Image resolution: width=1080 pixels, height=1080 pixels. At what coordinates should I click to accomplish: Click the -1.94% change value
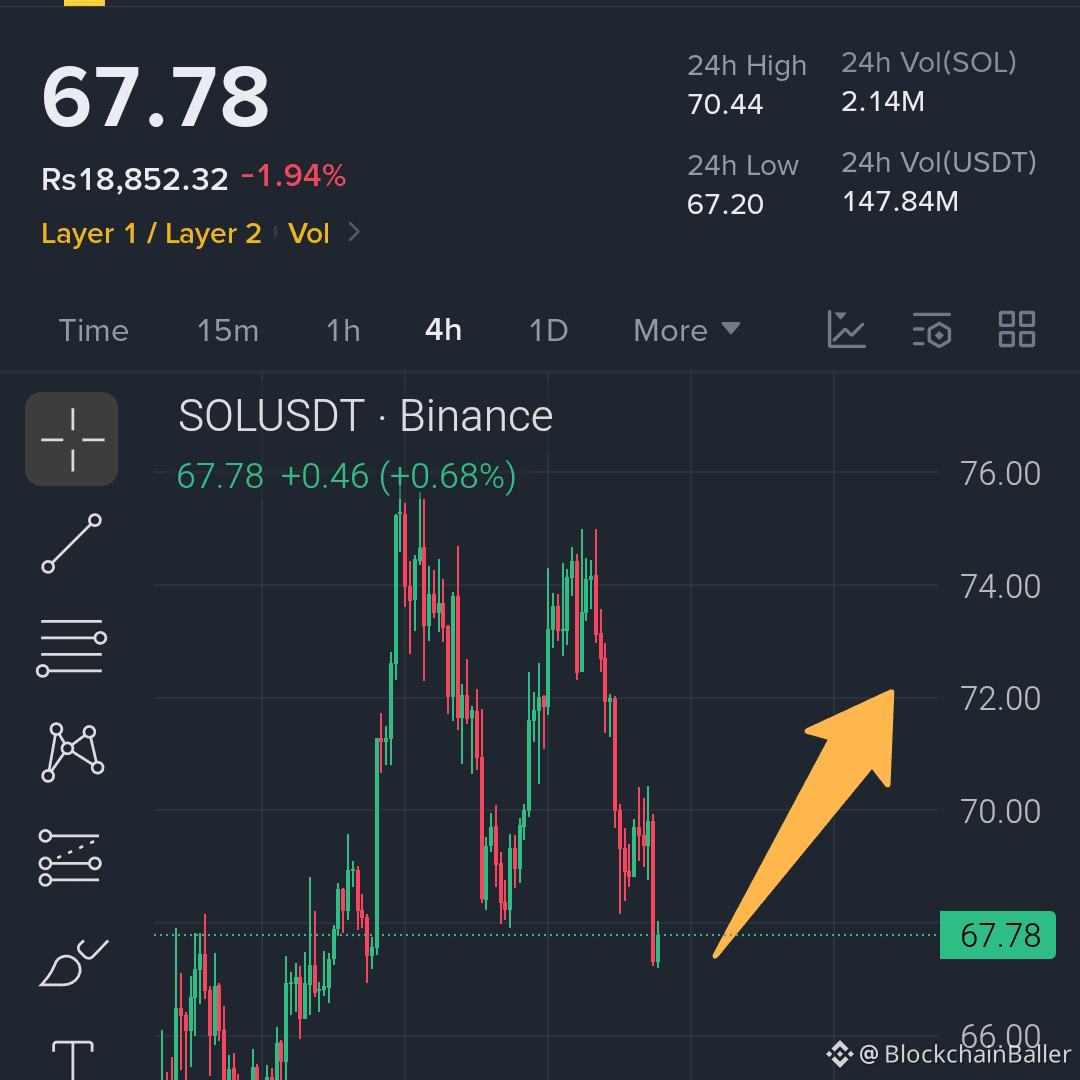click(x=293, y=176)
